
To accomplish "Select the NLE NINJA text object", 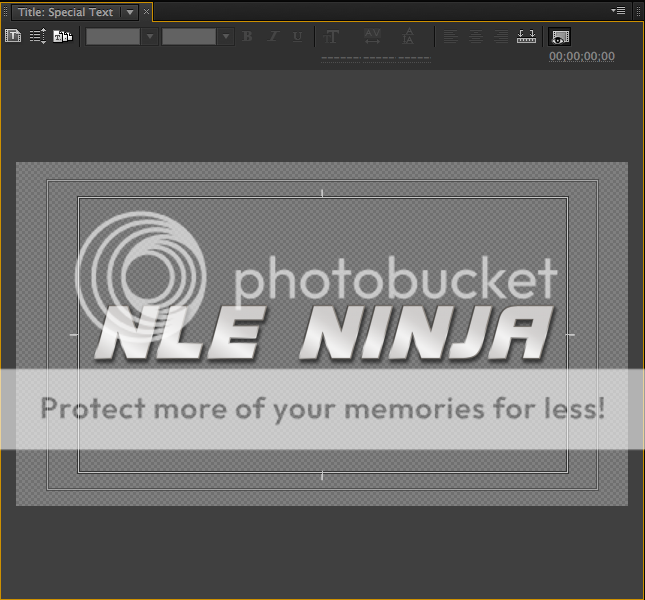I will pos(324,334).
